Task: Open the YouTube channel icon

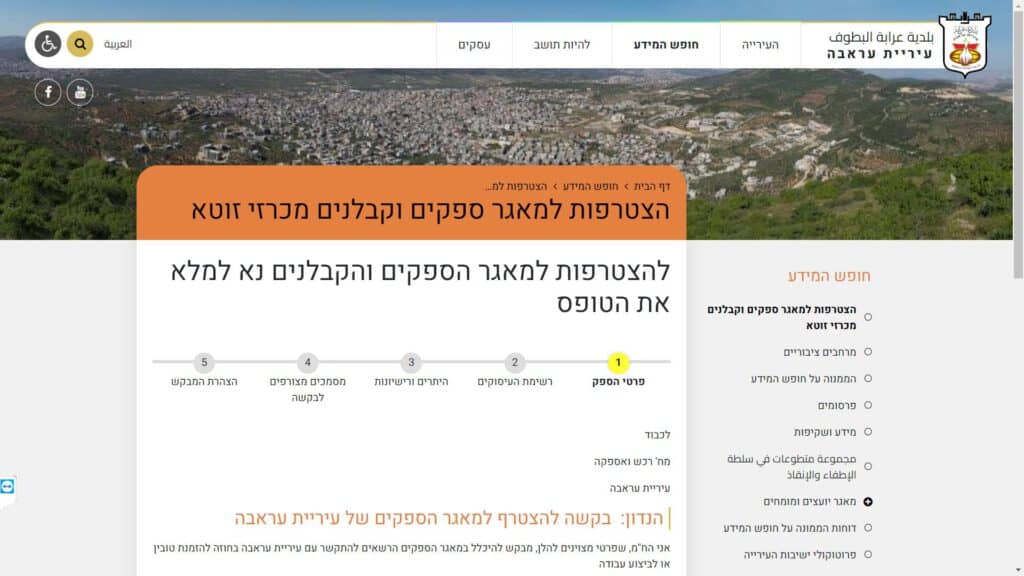Action: pos(80,92)
